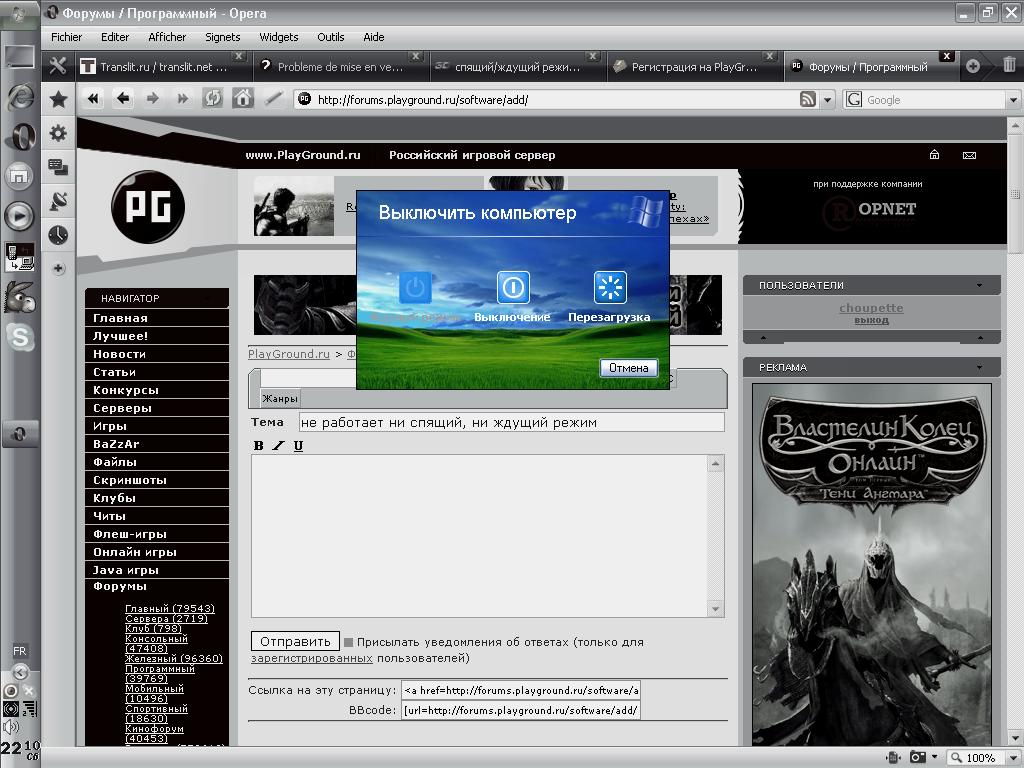Reload the page
Screen dimensions: 1024x768
(x=213, y=99)
